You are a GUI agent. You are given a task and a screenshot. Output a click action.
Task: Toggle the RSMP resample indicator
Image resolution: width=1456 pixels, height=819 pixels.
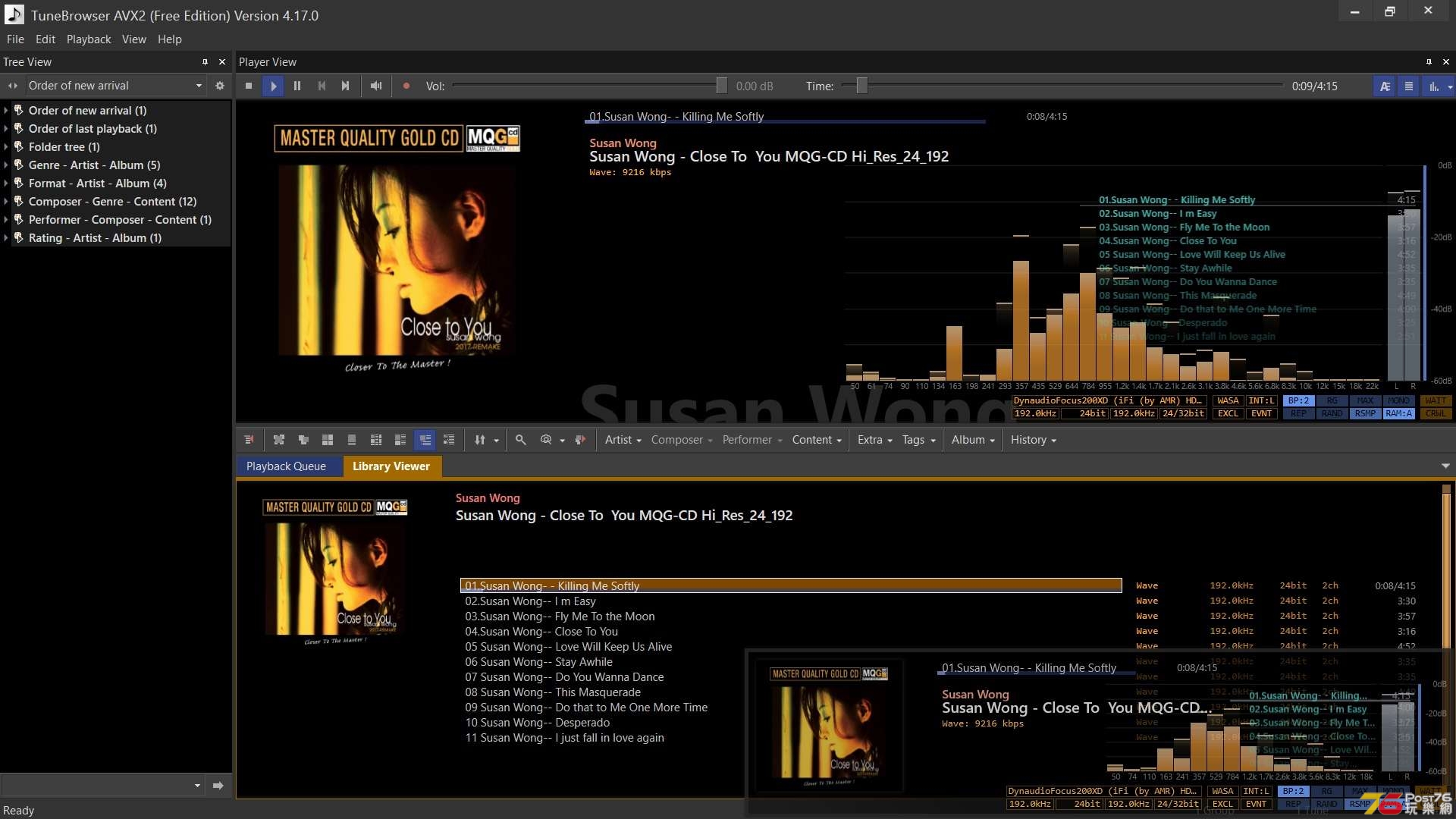point(1365,414)
